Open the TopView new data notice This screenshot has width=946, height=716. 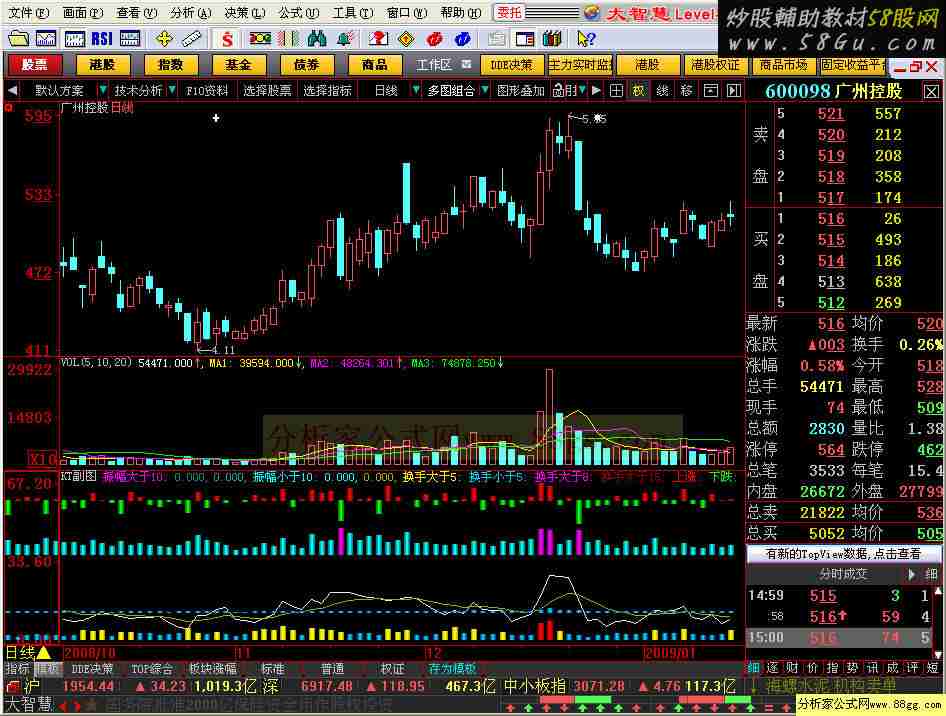pos(843,553)
